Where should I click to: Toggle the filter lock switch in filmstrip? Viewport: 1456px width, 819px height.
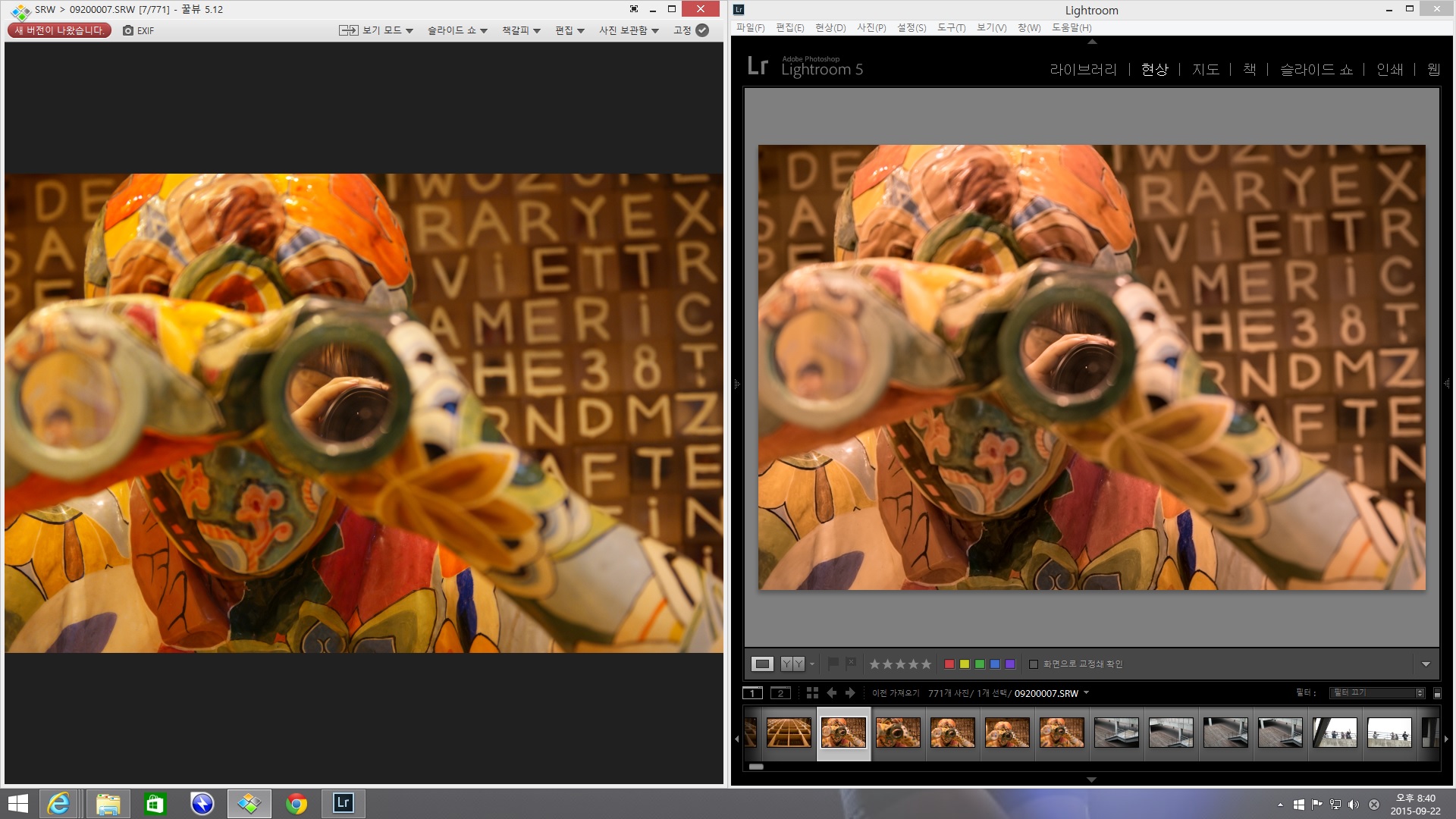click(1437, 693)
